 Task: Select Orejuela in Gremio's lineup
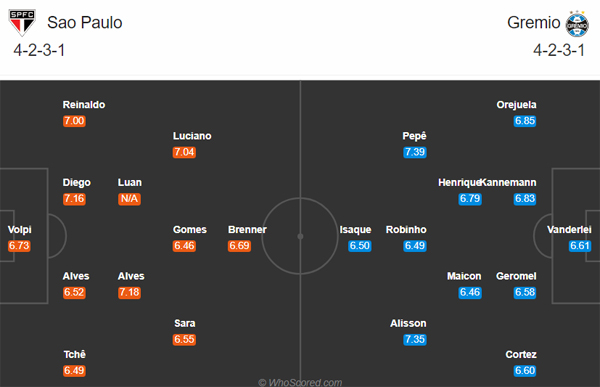516,105
